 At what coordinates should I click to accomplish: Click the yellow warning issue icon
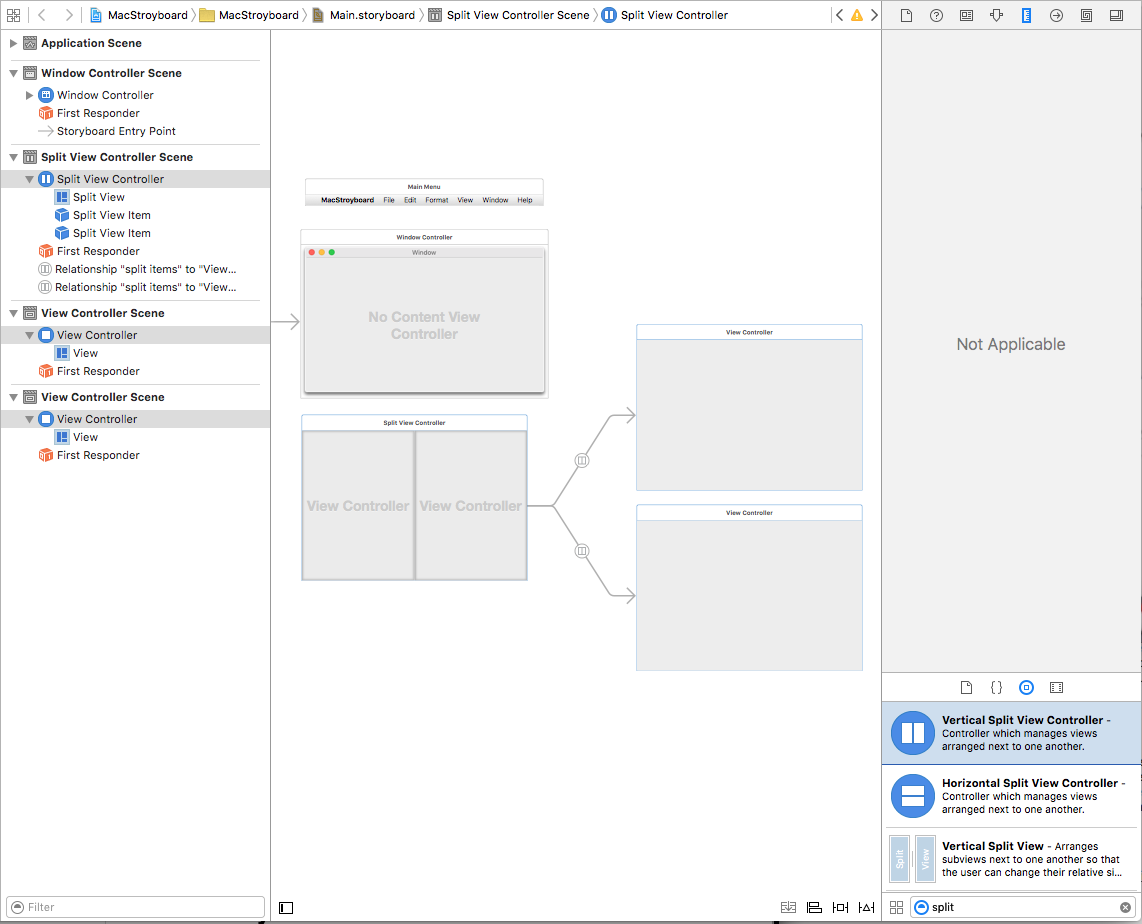coord(856,15)
